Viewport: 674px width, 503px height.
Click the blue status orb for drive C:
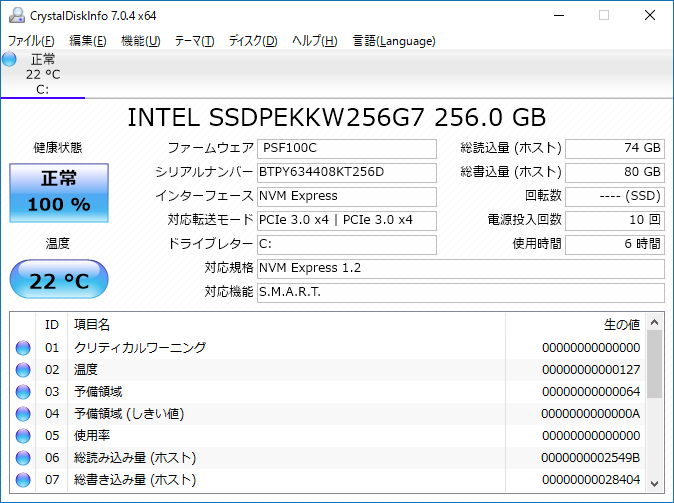coord(10,60)
